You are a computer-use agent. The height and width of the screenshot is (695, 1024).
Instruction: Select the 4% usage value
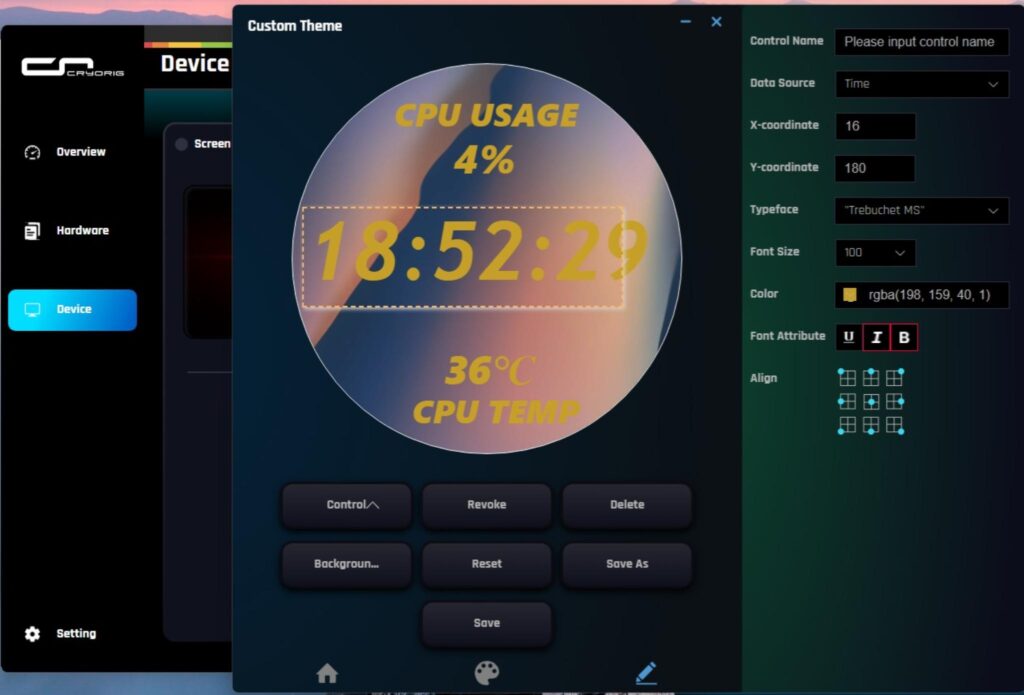[x=484, y=159]
